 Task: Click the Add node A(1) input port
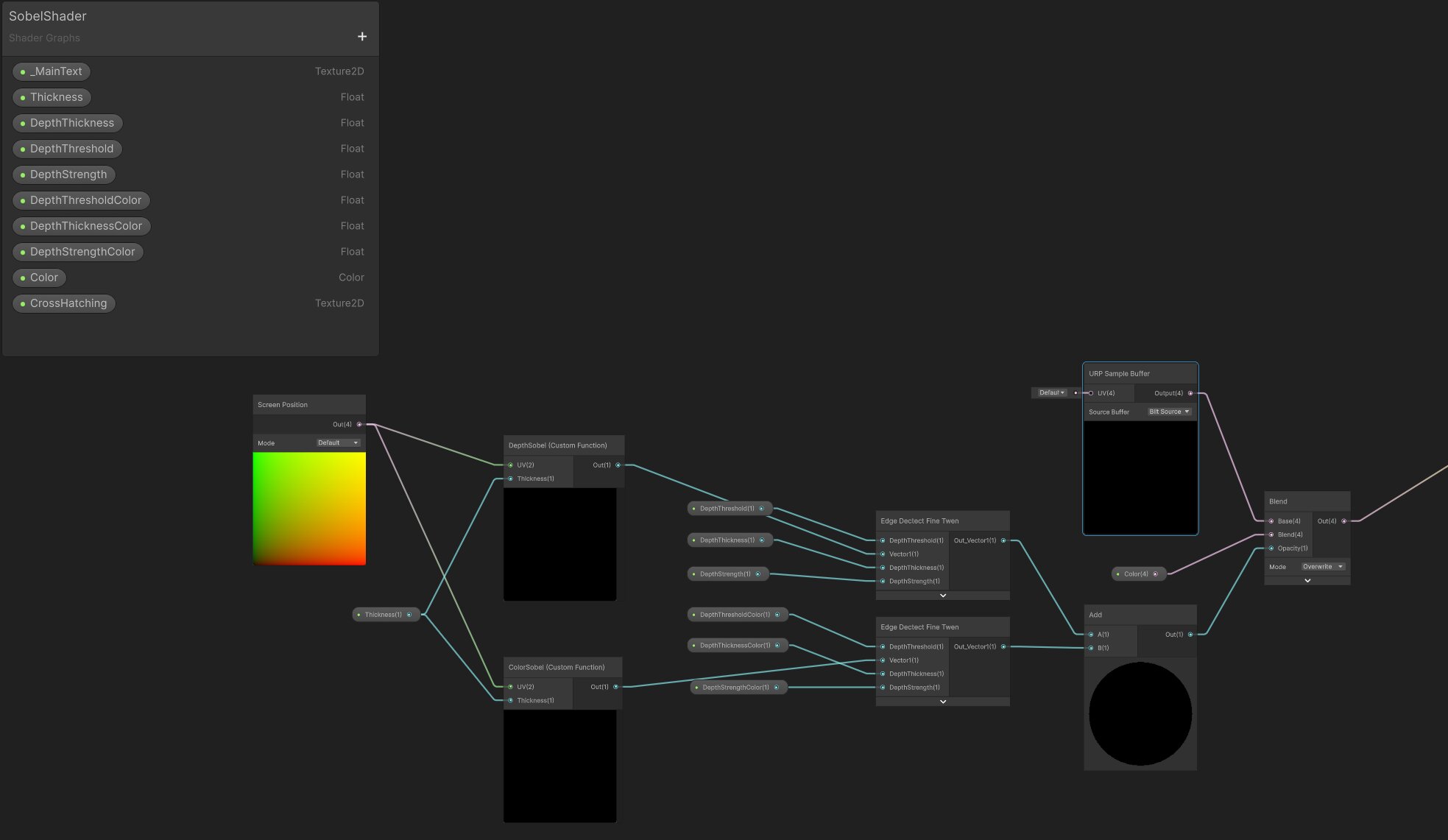(1091, 635)
